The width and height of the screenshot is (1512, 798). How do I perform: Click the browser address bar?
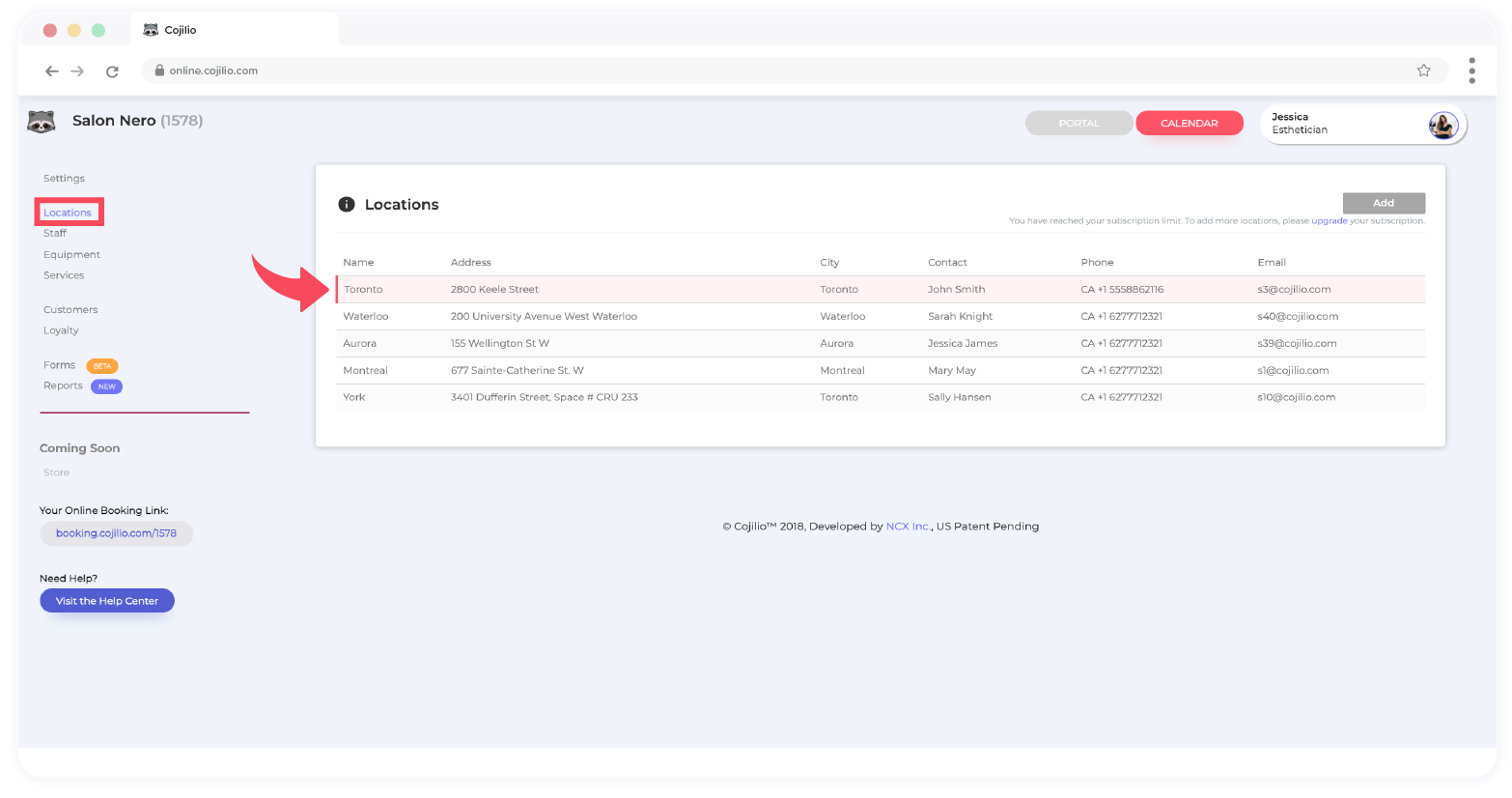pos(772,71)
